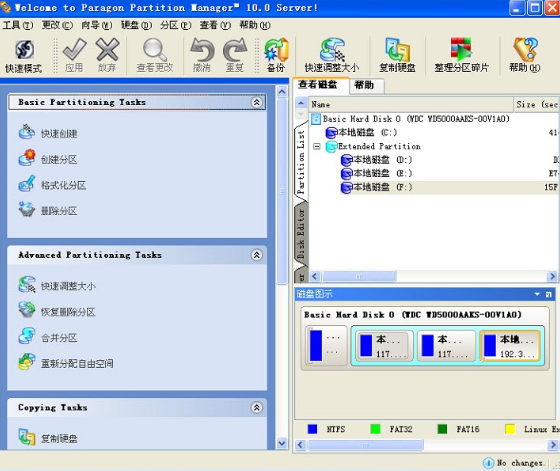The image size is (560, 471).
Task: Select 192.3 GB block in disk map
Action: [x=509, y=346]
